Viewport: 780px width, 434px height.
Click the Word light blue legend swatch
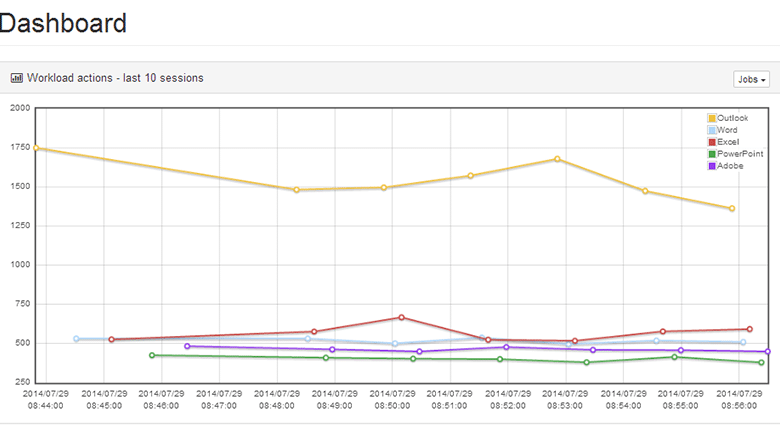712,131
